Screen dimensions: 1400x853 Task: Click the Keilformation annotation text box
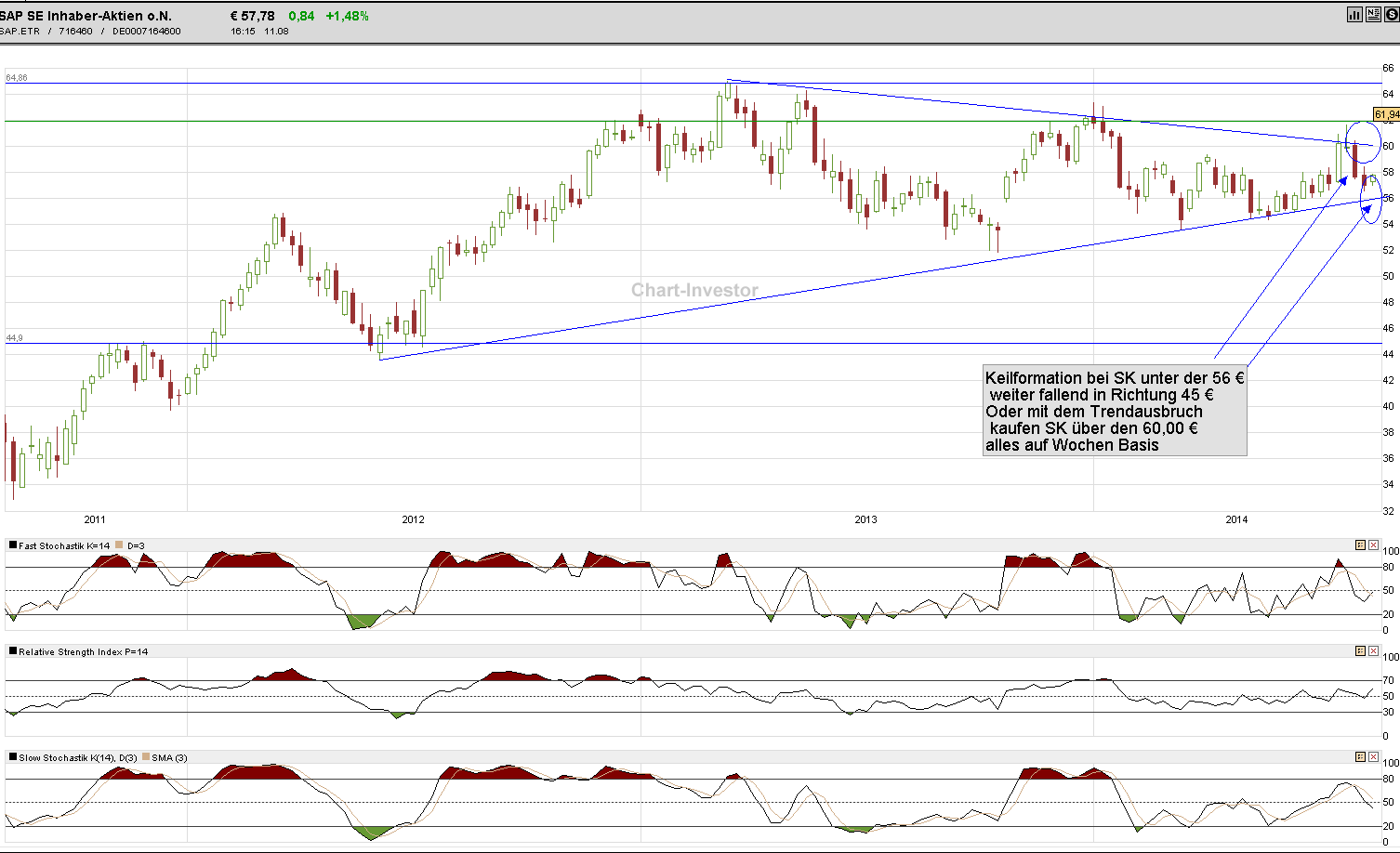[1115, 411]
